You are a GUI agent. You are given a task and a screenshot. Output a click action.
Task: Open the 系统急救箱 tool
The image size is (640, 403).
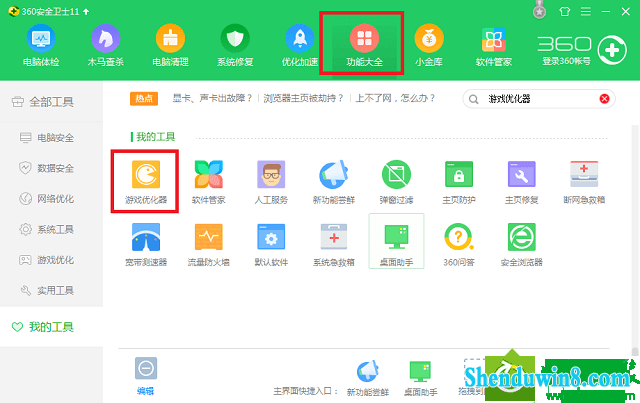tap(333, 244)
